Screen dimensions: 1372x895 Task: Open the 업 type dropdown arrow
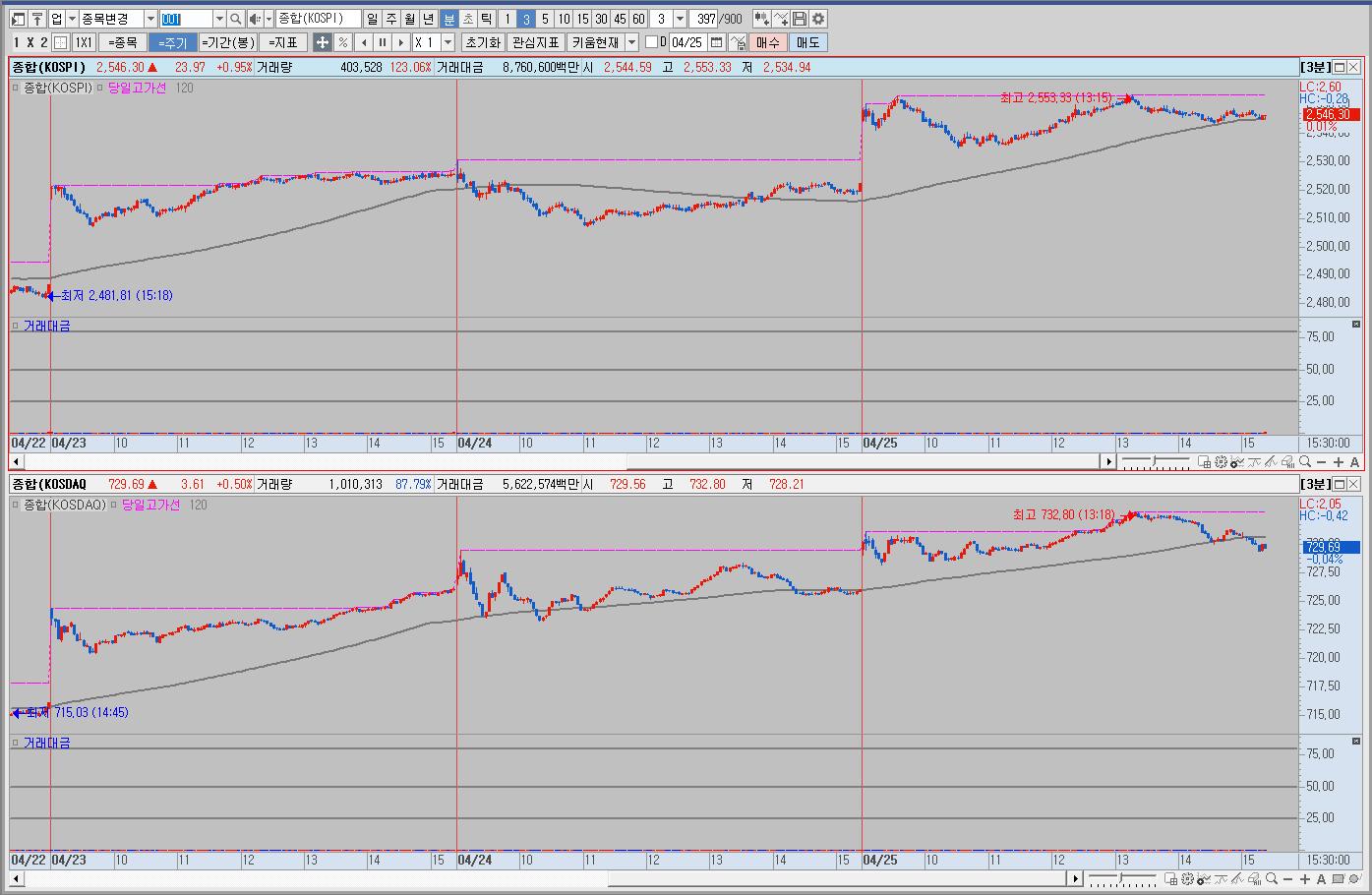tap(72, 19)
